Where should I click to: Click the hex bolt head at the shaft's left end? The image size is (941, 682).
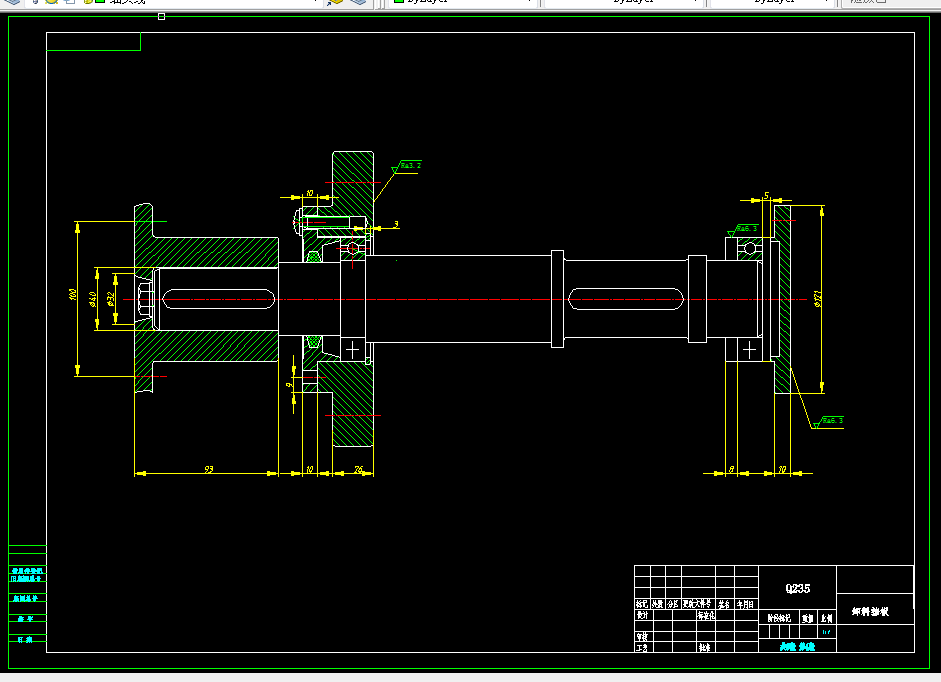tap(146, 300)
